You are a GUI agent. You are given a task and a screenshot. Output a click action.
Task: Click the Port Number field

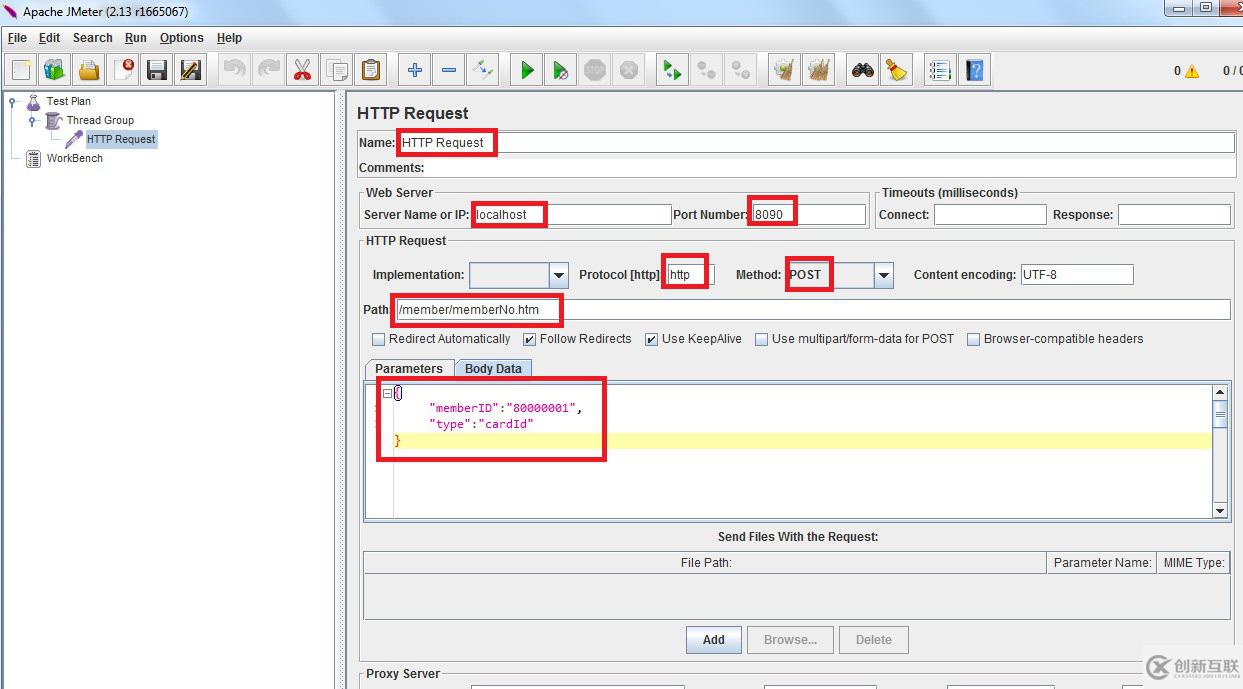(808, 215)
